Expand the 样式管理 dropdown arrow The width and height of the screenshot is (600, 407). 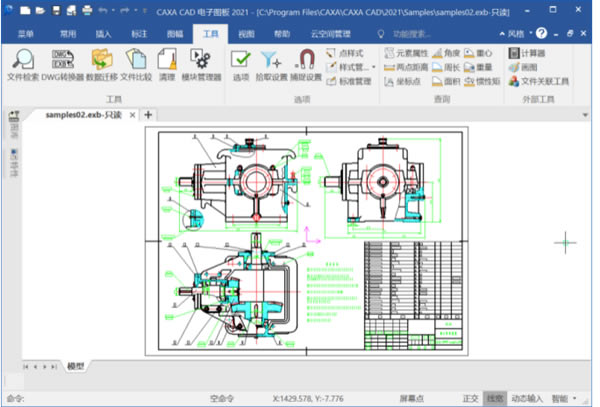click(373, 67)
